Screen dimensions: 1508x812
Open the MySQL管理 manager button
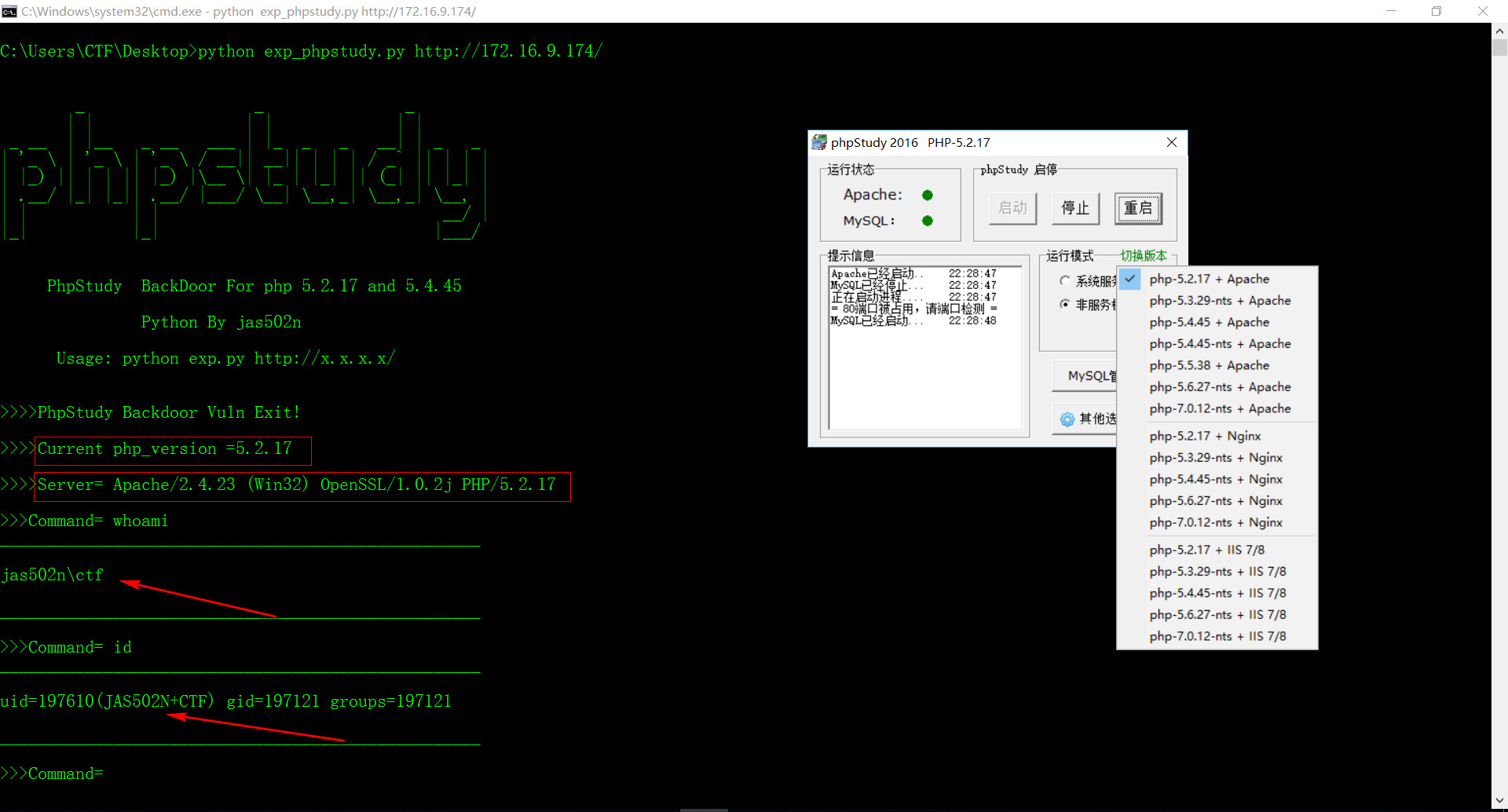pyautogui.click(x=1085, y=376)
